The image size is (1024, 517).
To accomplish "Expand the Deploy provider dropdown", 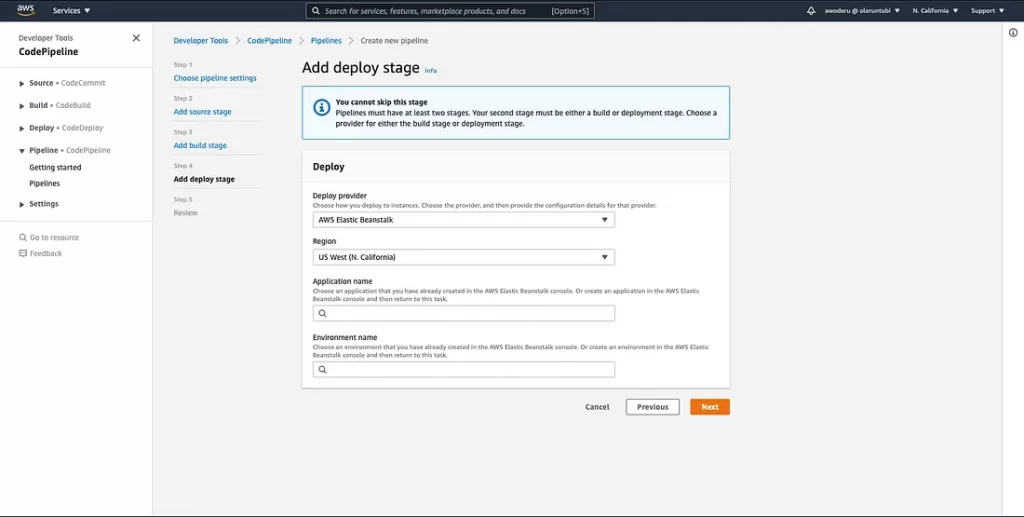I will pyautogui.click(x=463, y=220).
